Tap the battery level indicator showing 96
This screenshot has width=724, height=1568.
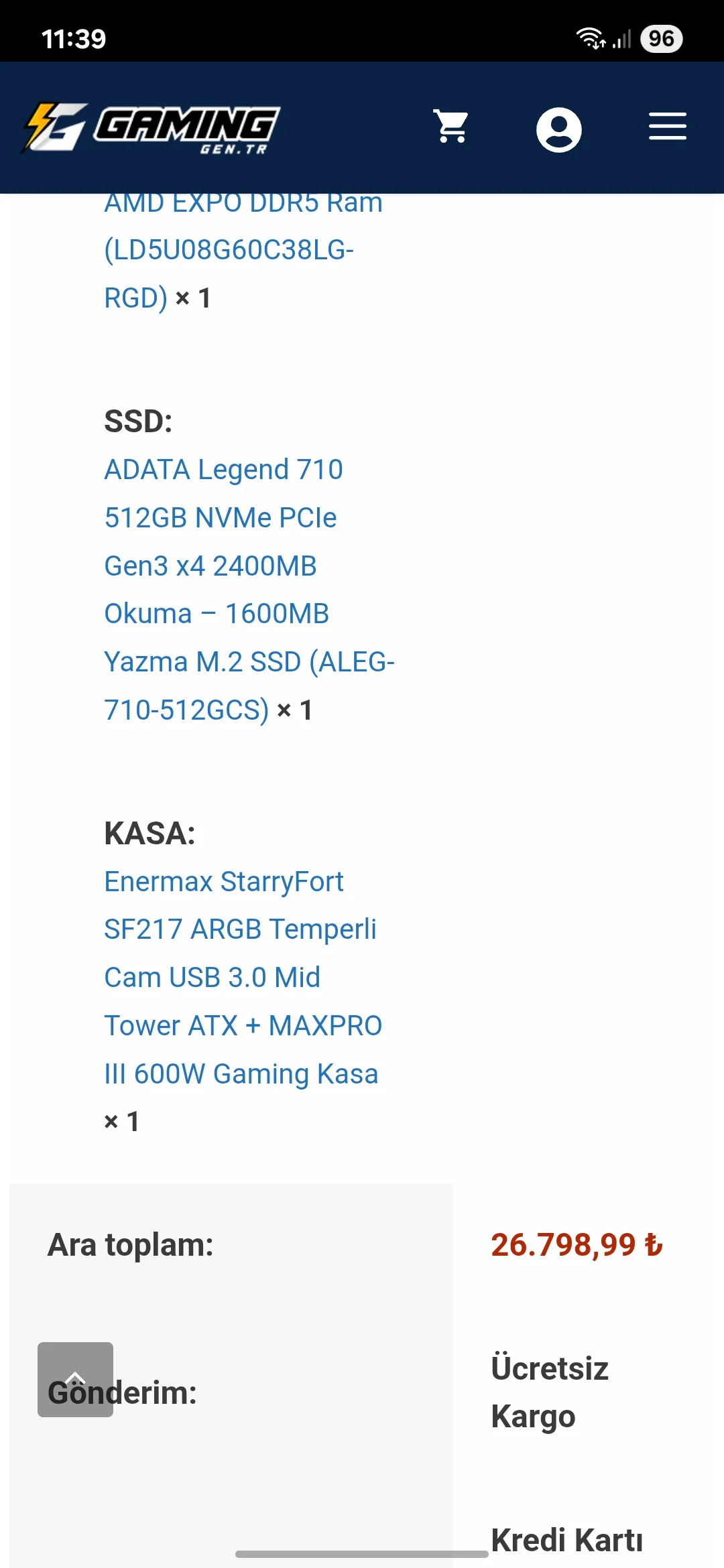pos(661,39)
